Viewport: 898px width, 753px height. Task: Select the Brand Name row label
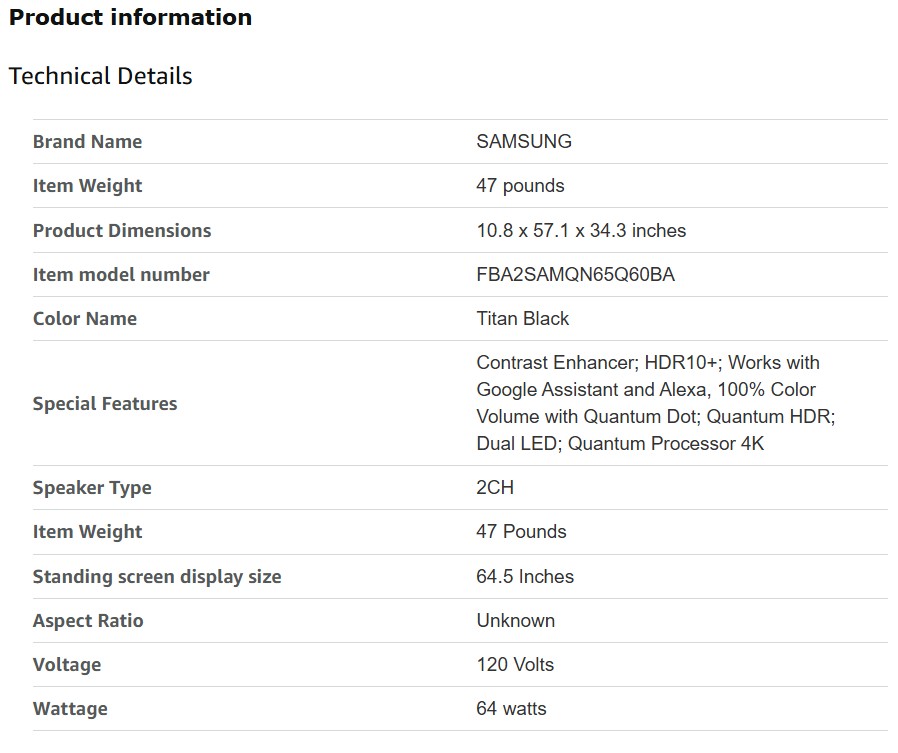pos(87,142)
